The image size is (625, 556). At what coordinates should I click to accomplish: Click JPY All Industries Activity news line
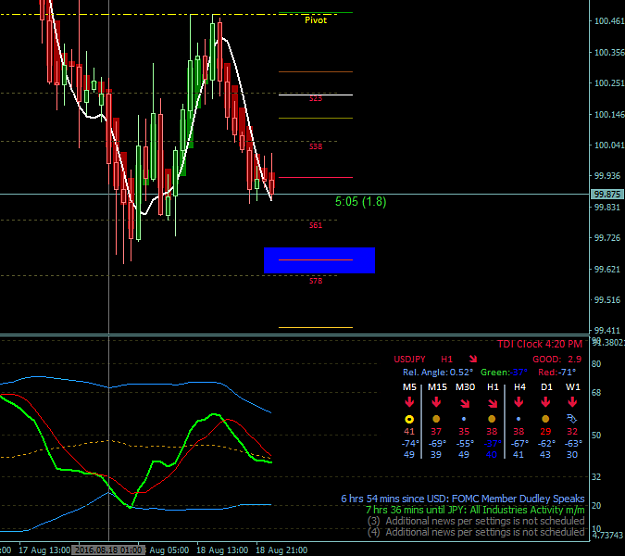tap(475, 510)
